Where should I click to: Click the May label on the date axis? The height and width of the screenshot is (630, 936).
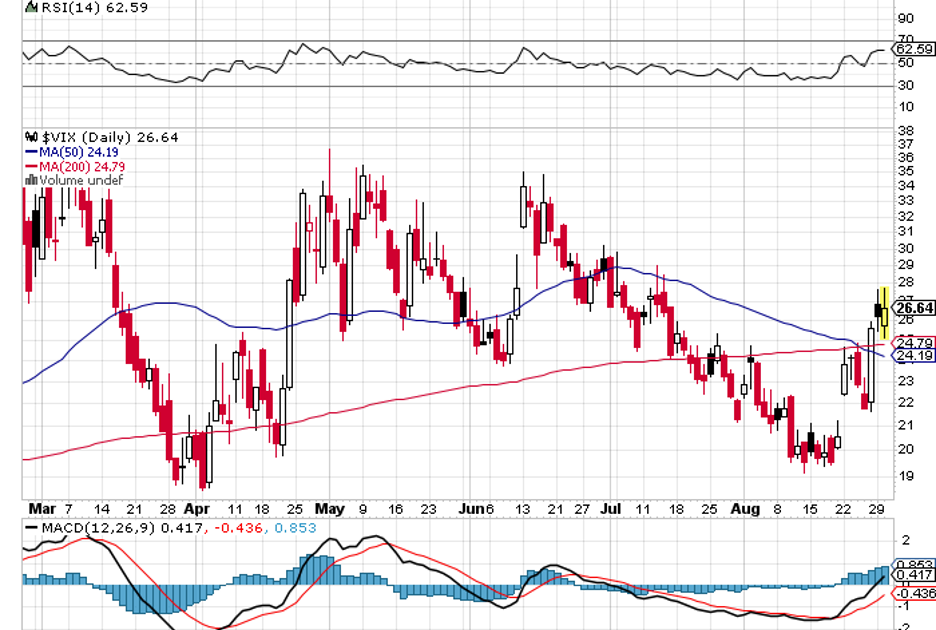point(329,508)
